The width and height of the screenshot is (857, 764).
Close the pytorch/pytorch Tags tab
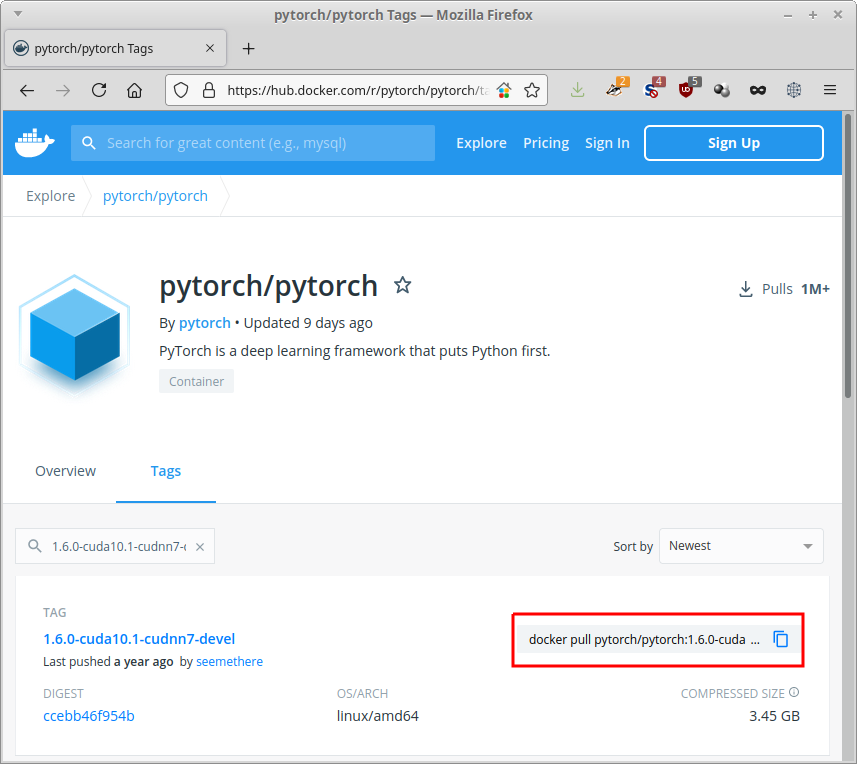point(210,49)
